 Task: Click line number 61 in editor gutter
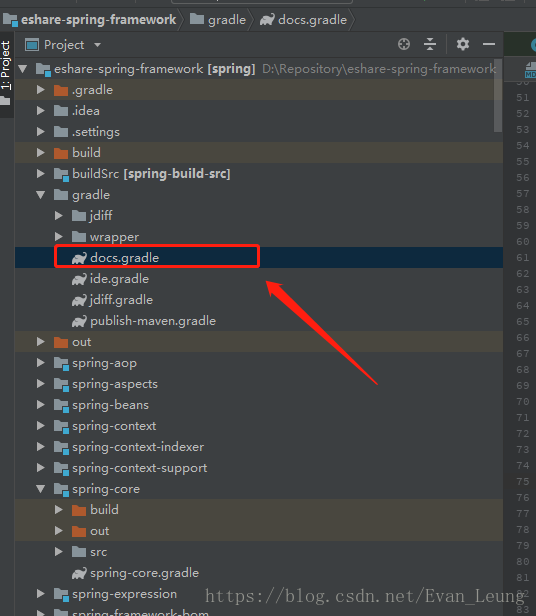(x=523, y=258)
